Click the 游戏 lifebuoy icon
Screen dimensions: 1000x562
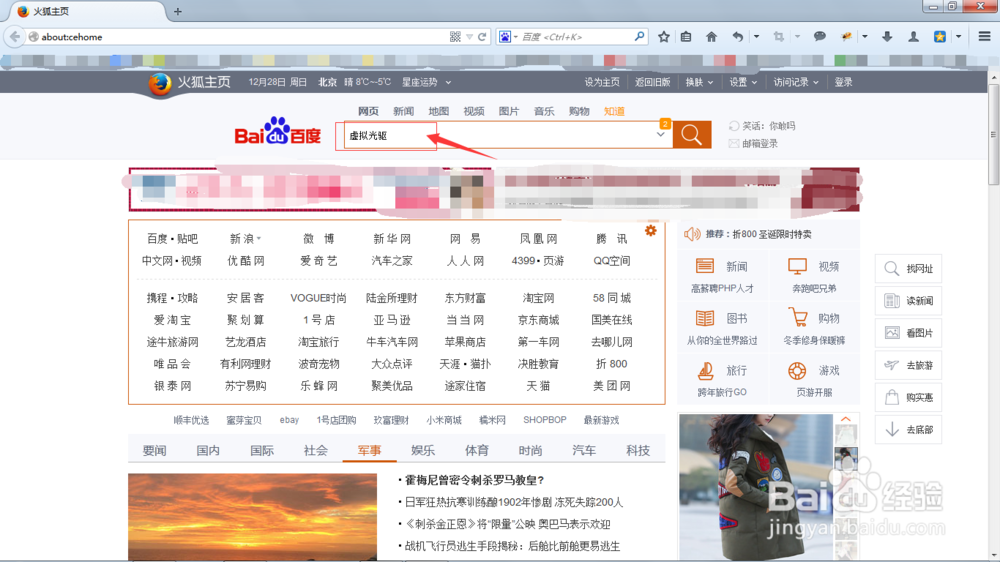pos(797,370)
